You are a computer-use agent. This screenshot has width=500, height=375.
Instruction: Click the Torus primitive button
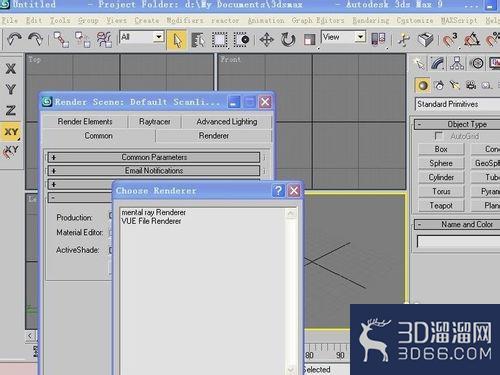(441, 191)
